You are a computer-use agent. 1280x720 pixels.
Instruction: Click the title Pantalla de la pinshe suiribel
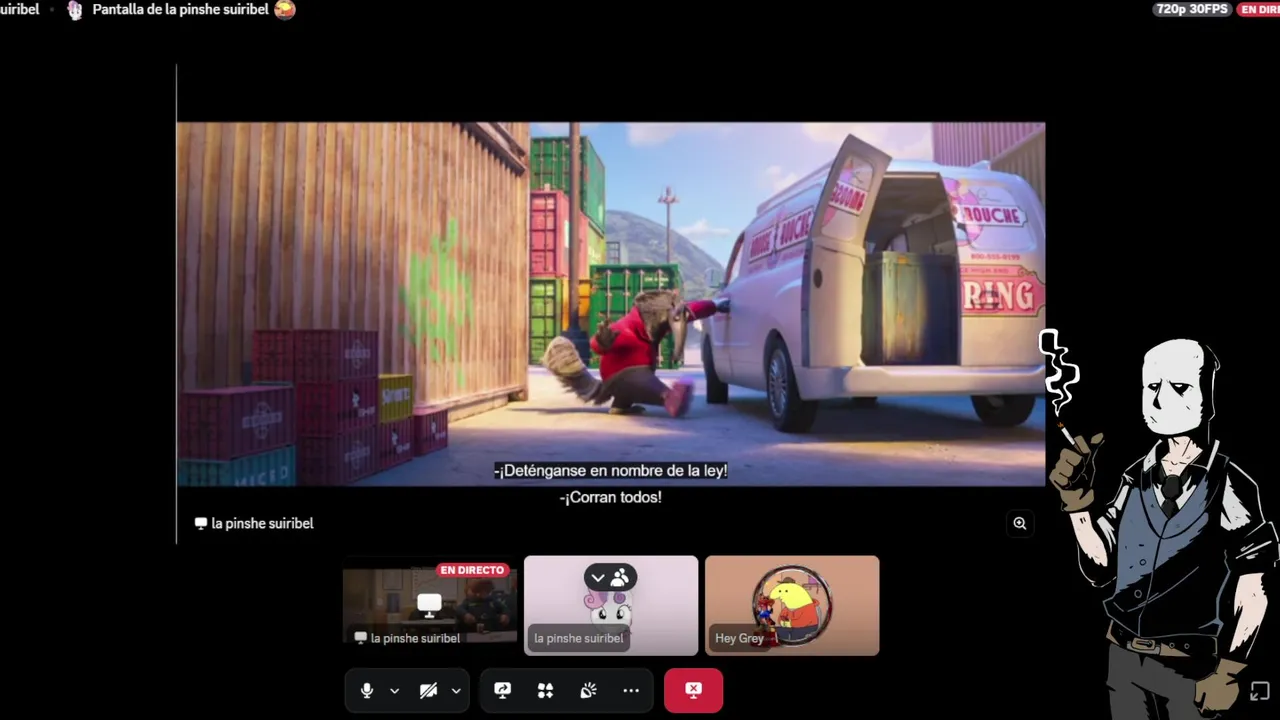[x=181, y=9]
